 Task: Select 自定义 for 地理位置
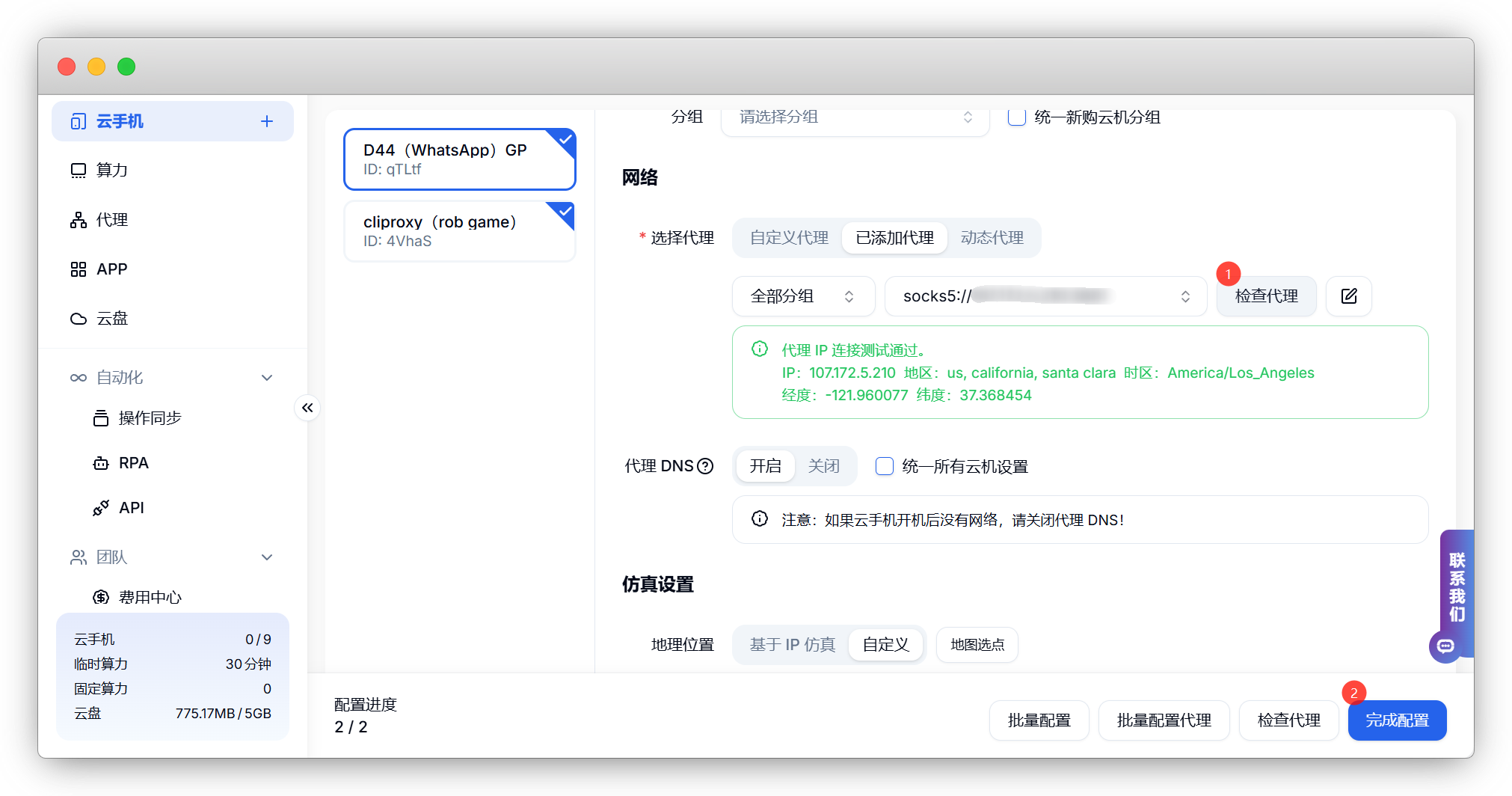(x=885, y=645)
